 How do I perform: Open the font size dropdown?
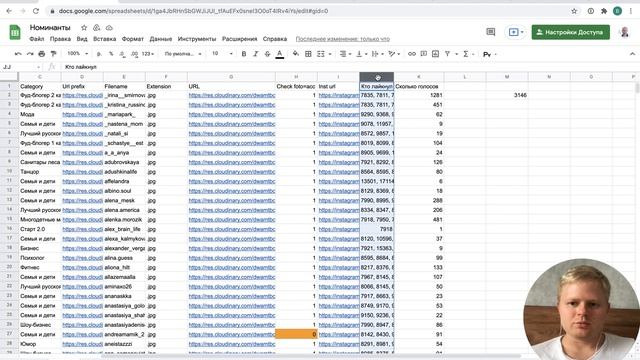(222, 54)
